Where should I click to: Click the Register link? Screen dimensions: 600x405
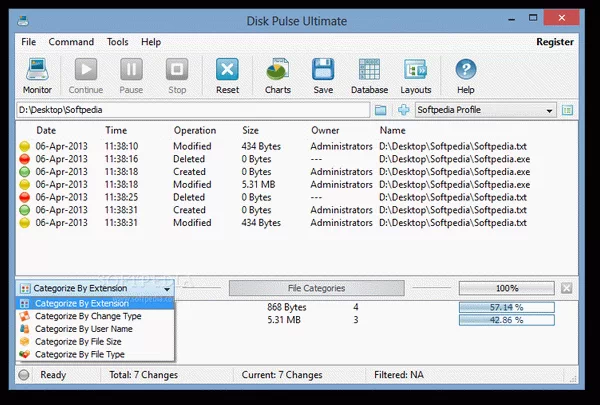(x=554, y=42)
